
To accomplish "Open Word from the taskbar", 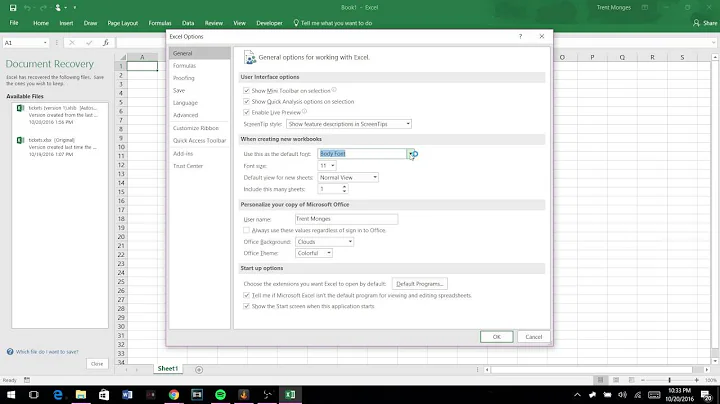I will [127, 394].
